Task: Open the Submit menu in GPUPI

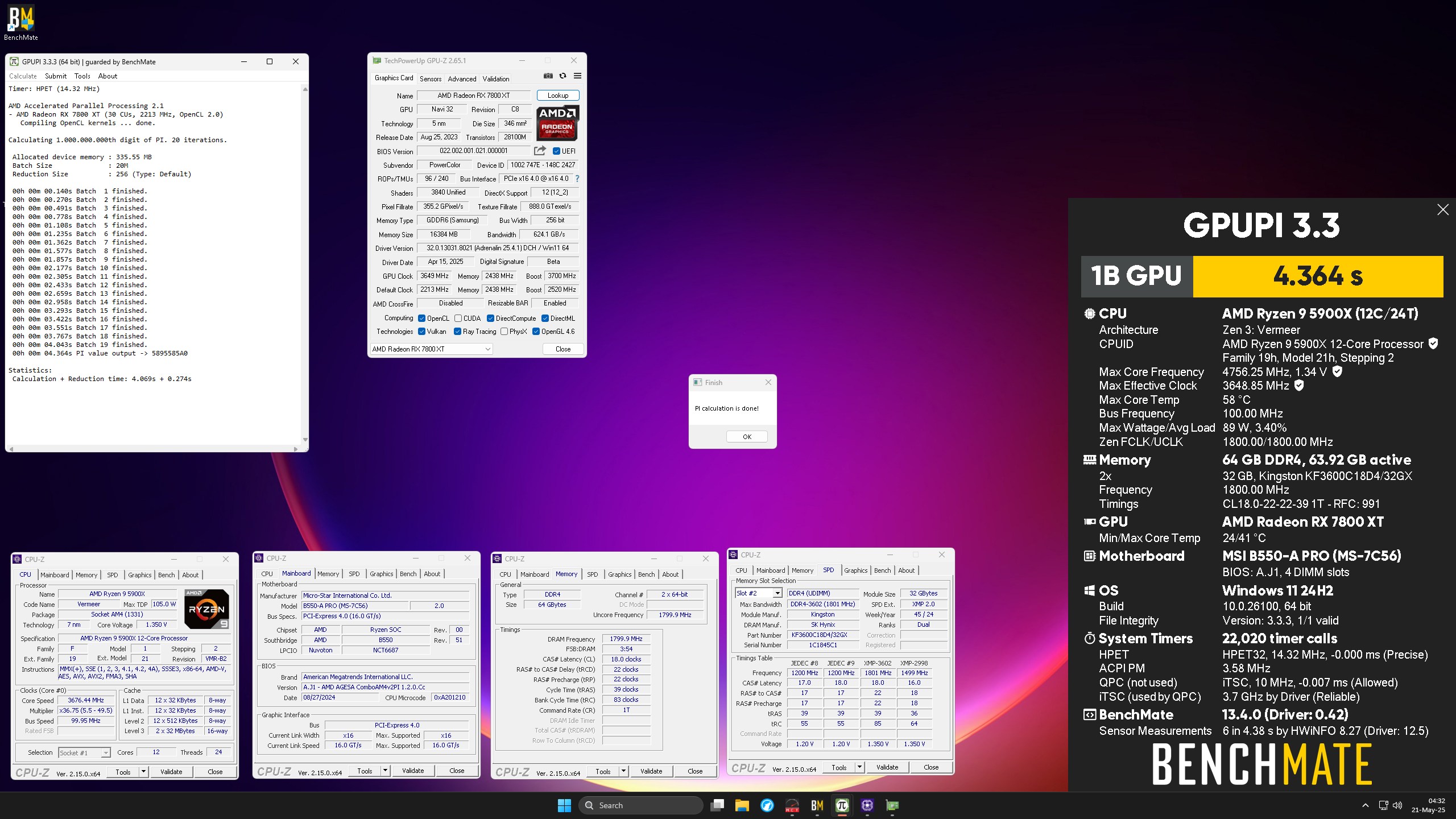Action: click(x=56, y=76)
